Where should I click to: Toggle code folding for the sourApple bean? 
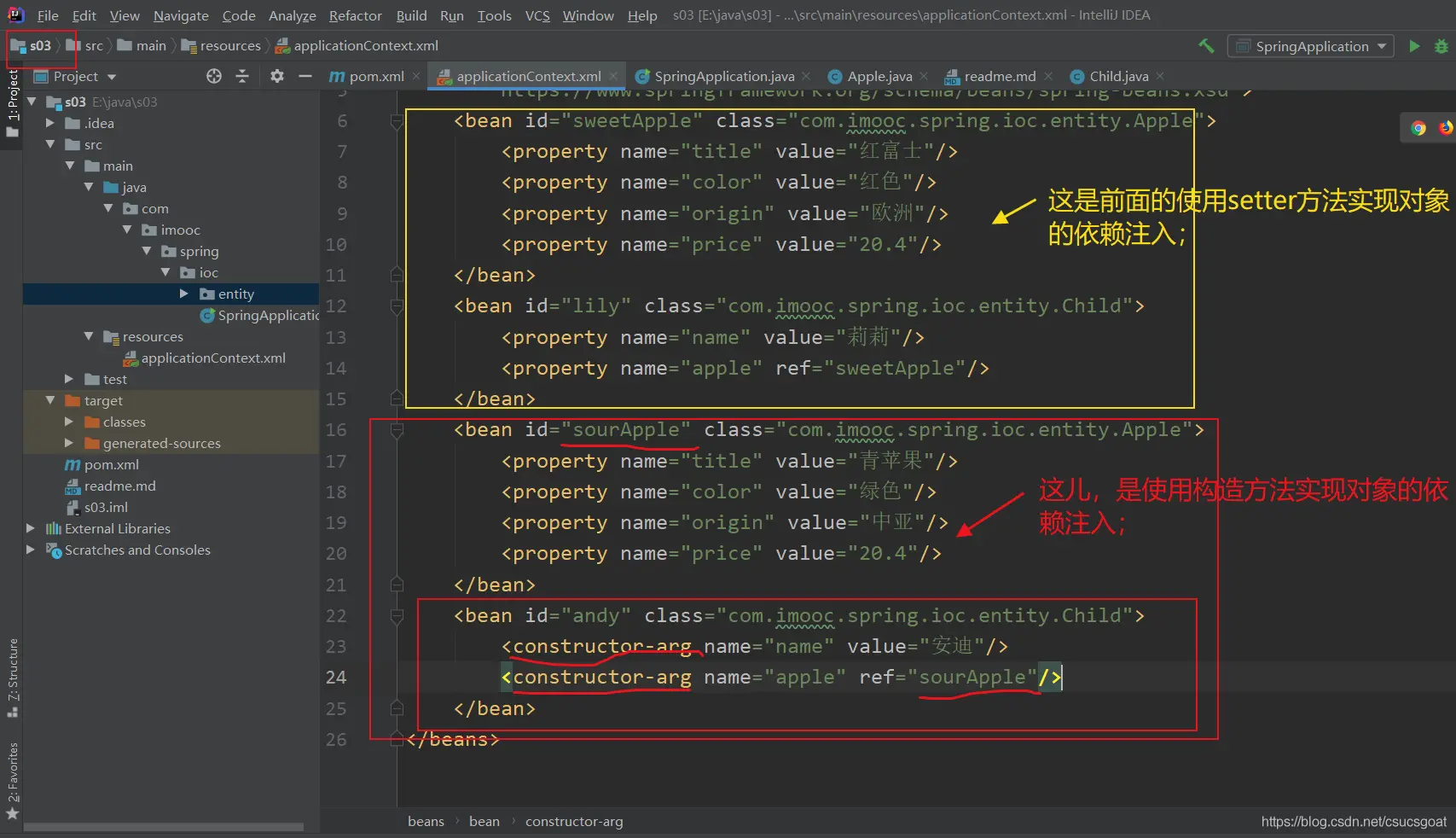(397, 430)
